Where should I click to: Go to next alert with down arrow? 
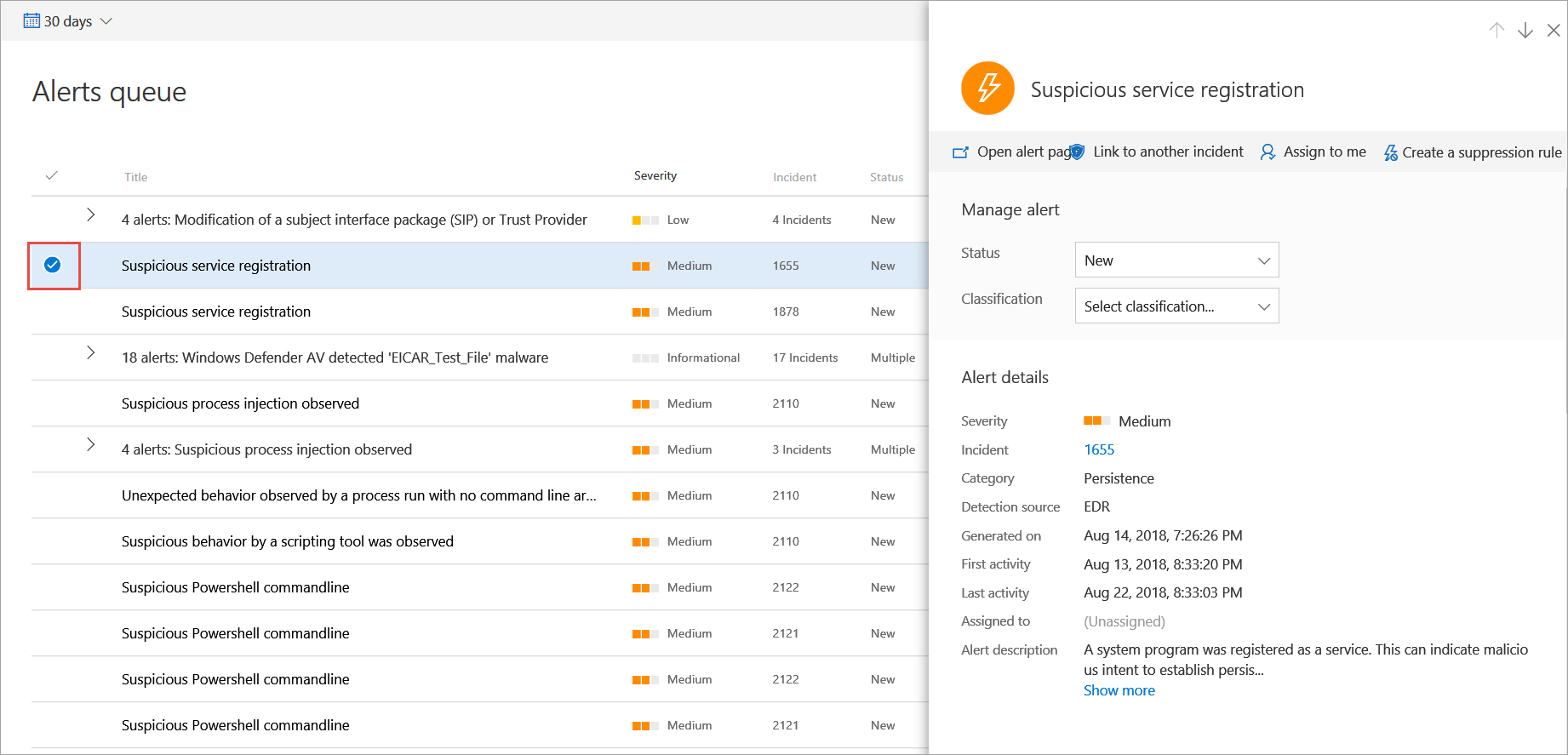[x=1525, y=31]
